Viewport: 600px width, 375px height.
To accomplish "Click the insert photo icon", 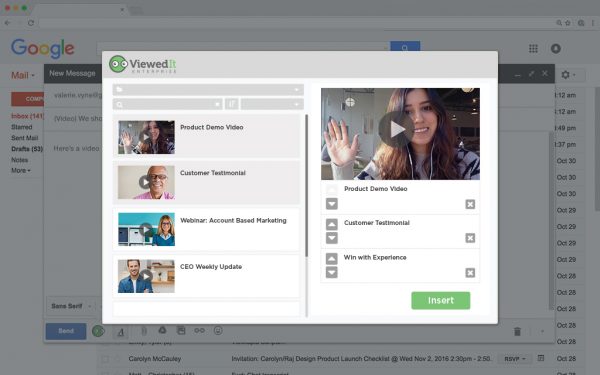I will pyautogui.click(x=181, y=330).
